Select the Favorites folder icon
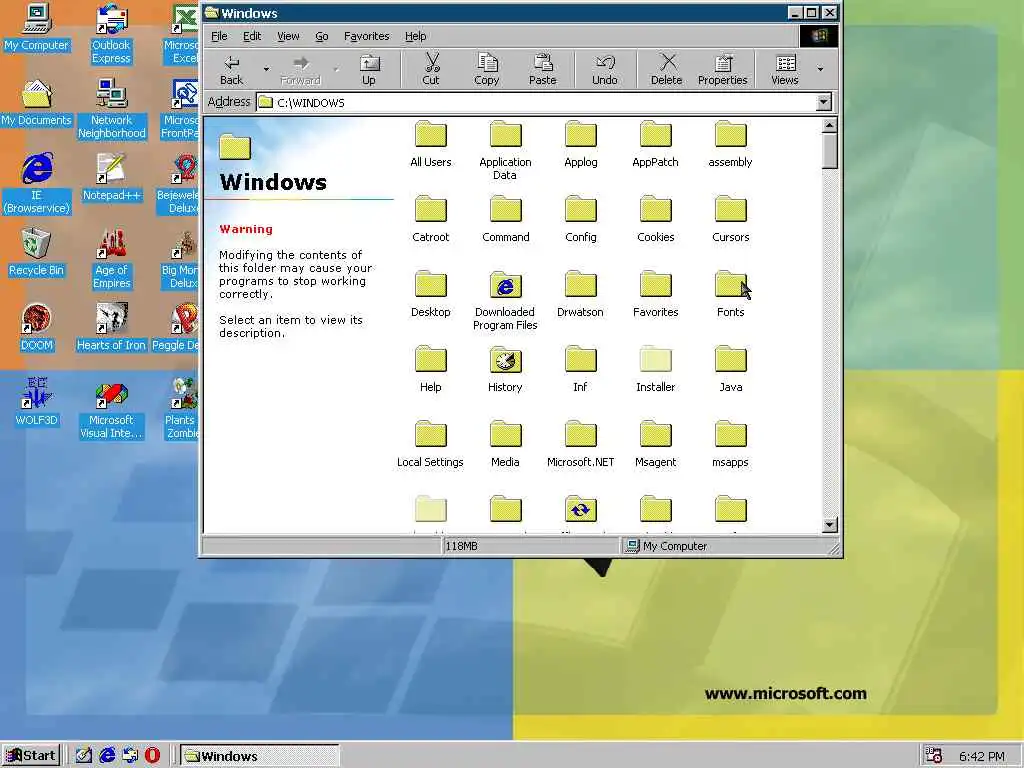 [656, 285]
